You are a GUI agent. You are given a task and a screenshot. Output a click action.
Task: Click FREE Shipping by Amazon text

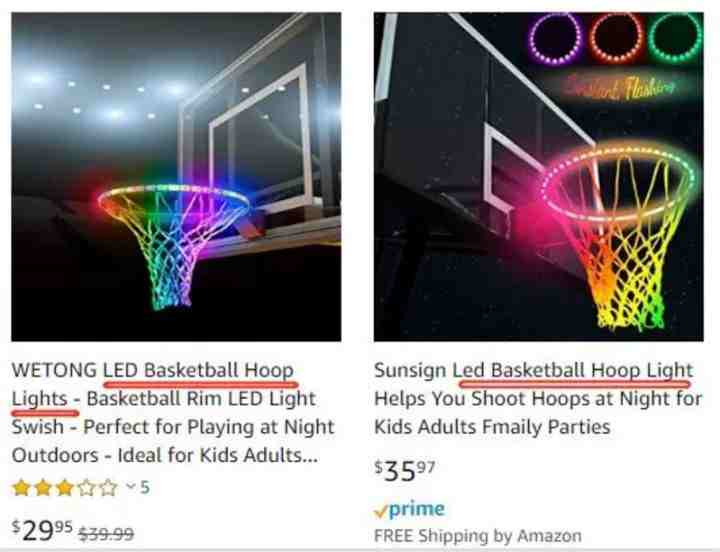(x=478, y=535)
